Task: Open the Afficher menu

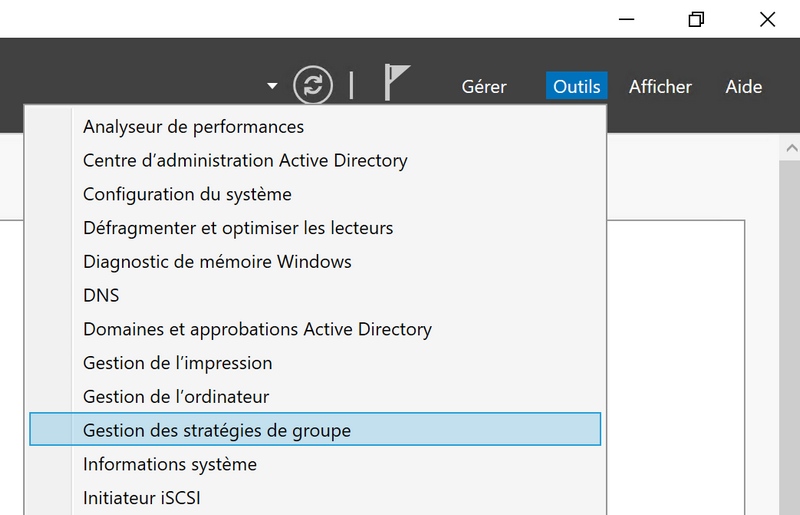Action: (660, 87)
